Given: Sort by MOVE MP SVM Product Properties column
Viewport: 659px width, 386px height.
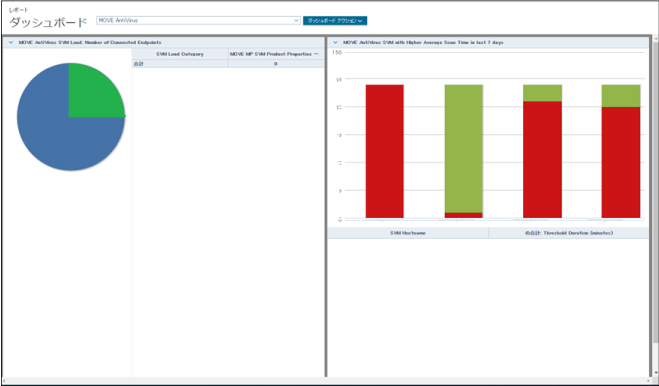Looking at the screenshot, I should [x=276, y=54].
